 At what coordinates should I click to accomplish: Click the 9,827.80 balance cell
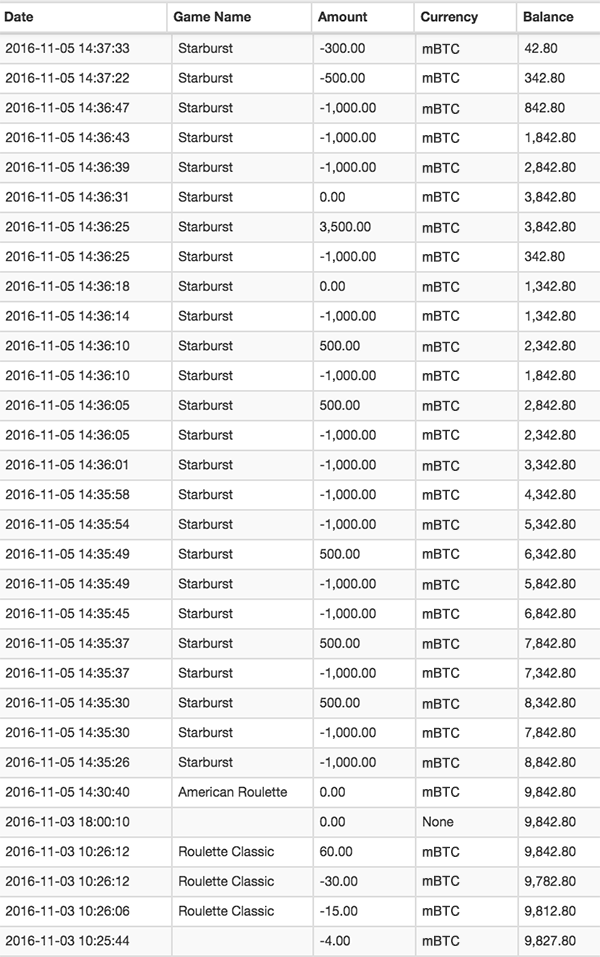click(x=550, y=941)
